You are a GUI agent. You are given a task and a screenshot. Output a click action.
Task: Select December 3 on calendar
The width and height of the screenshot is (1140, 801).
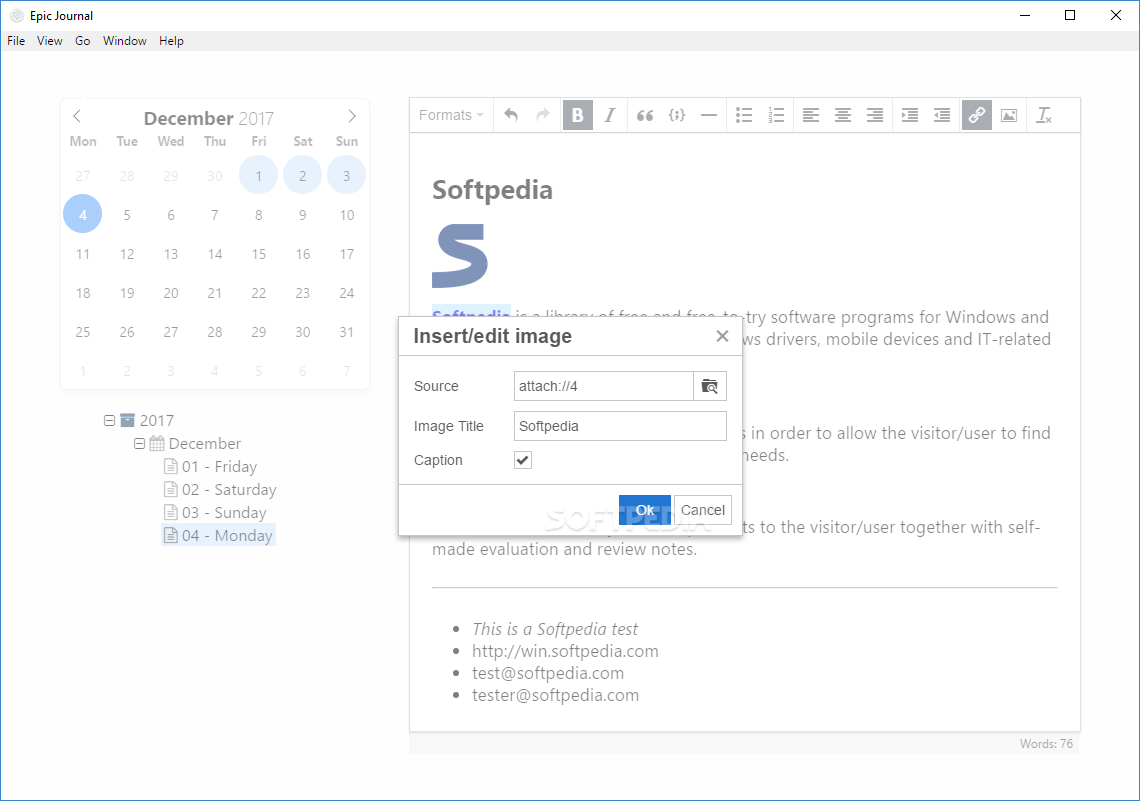[347, 175]
